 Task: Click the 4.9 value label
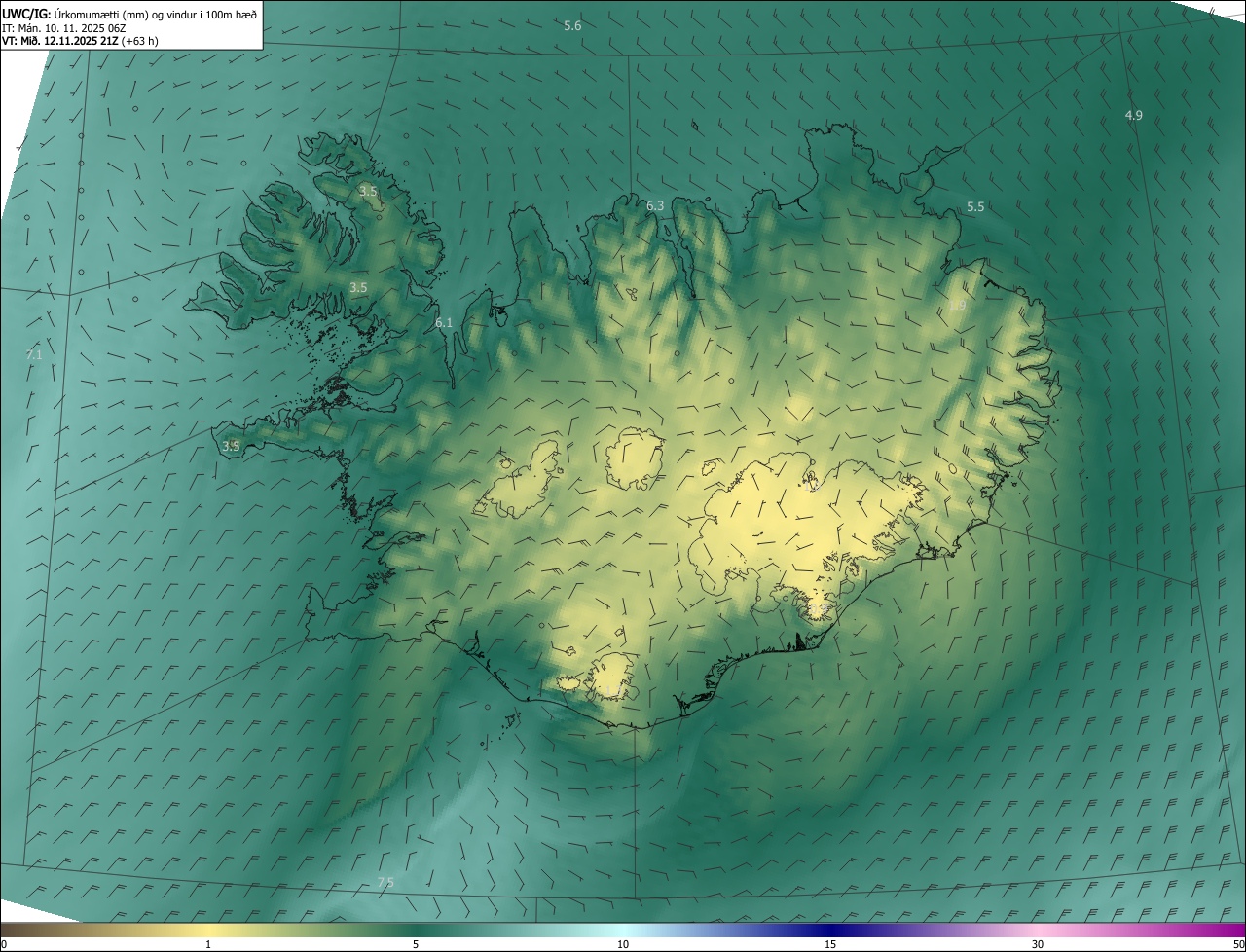(x=1133, y=115)
